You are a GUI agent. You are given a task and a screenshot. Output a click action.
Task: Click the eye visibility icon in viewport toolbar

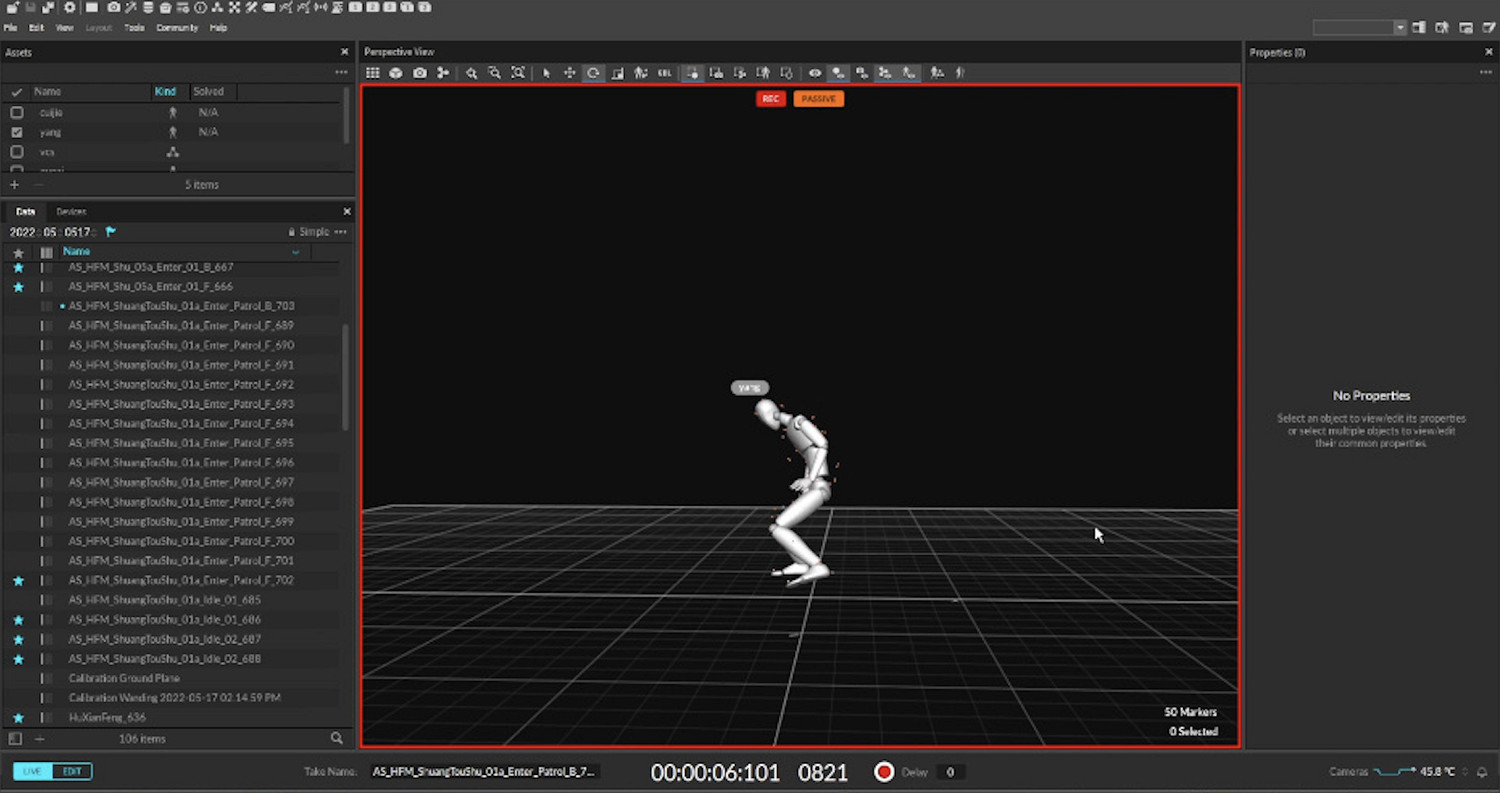pos(815,73)
